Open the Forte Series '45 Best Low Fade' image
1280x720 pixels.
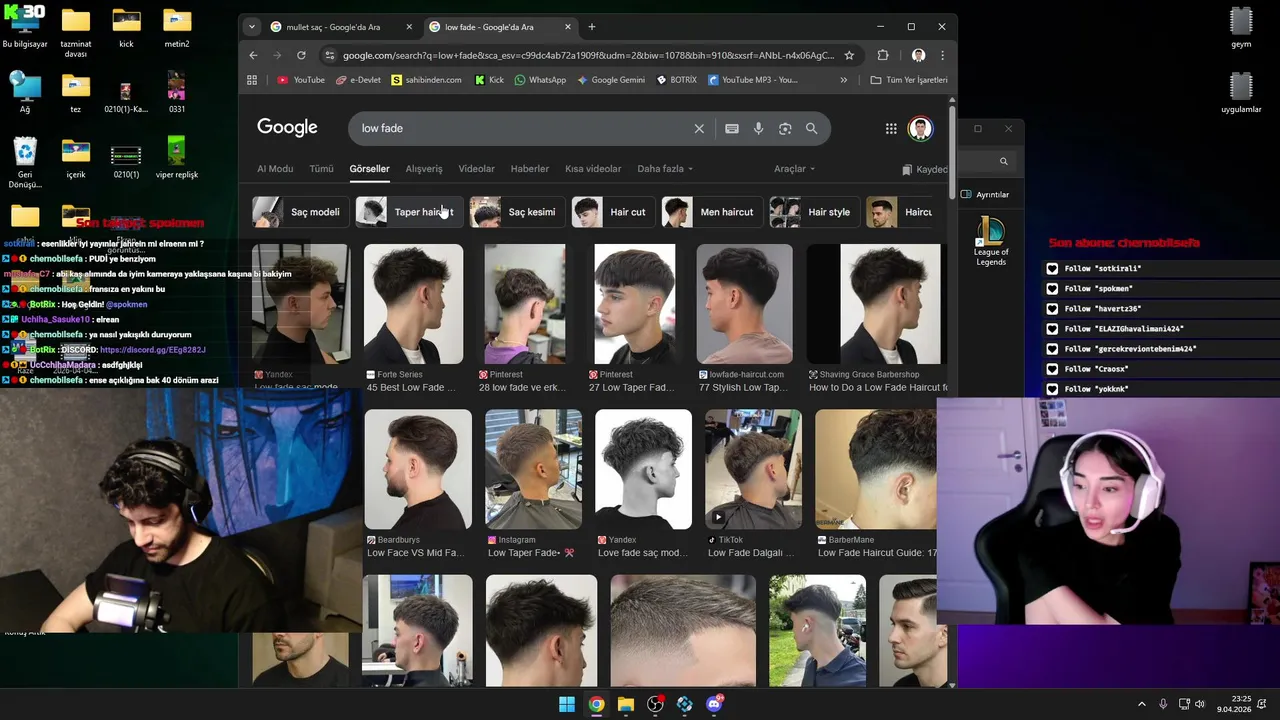(x=413, y=304)
